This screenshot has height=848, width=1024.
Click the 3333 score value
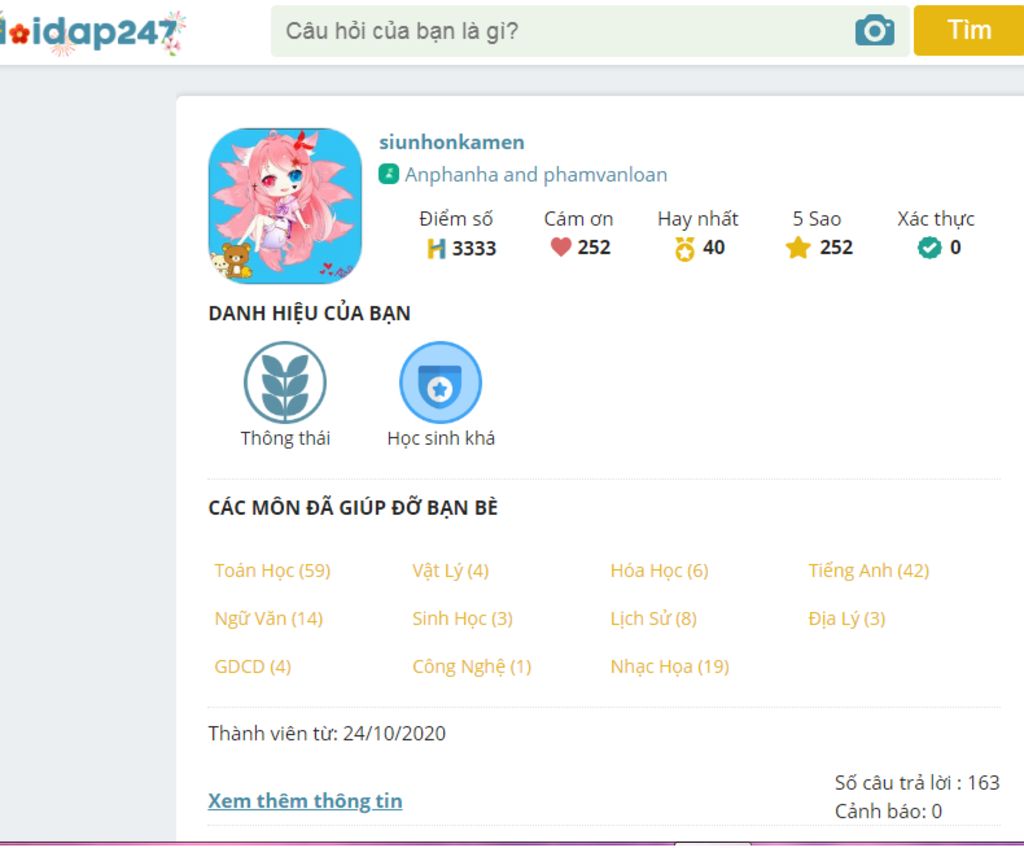[474, 248]
